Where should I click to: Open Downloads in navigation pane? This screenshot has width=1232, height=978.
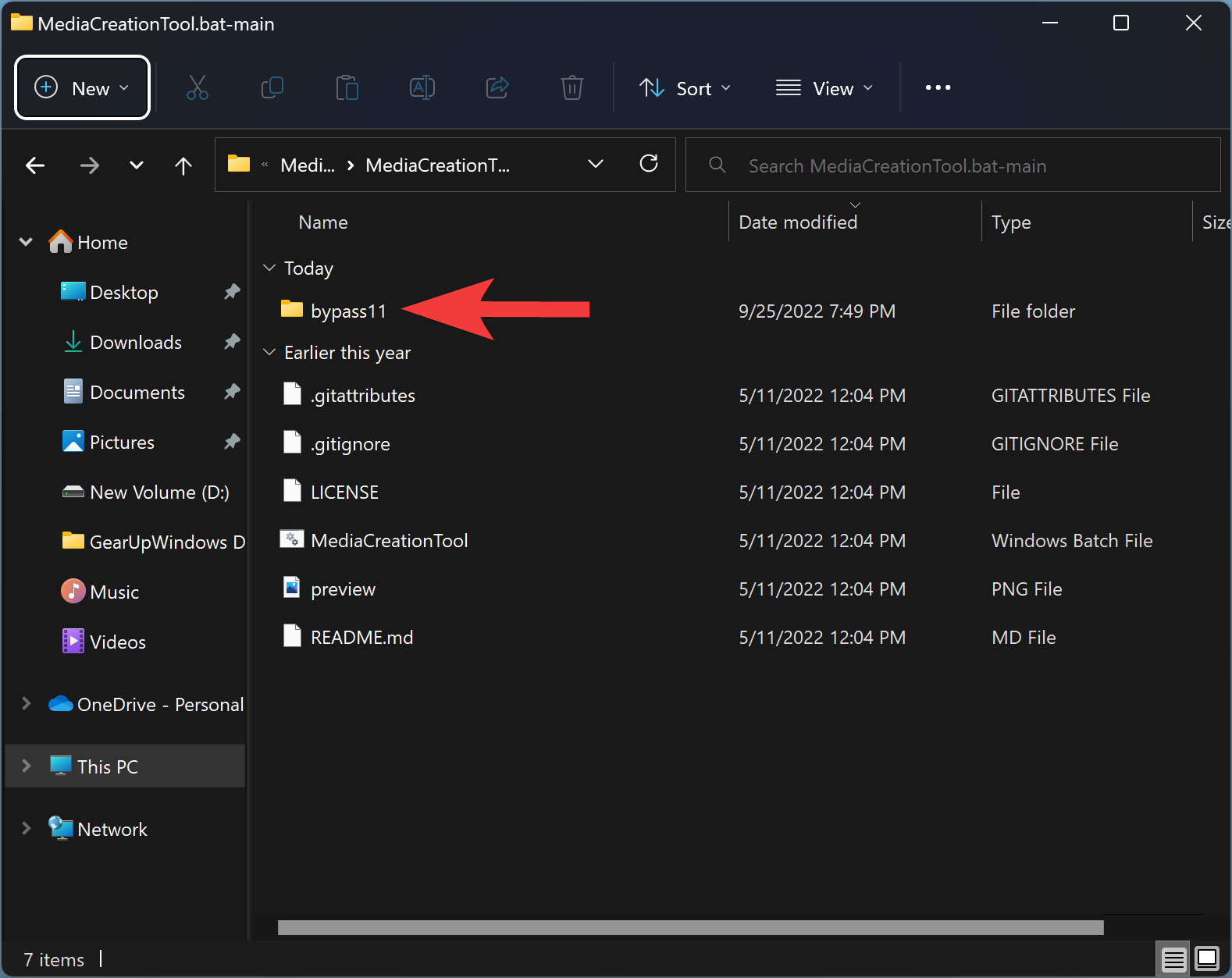pos(136,343)
